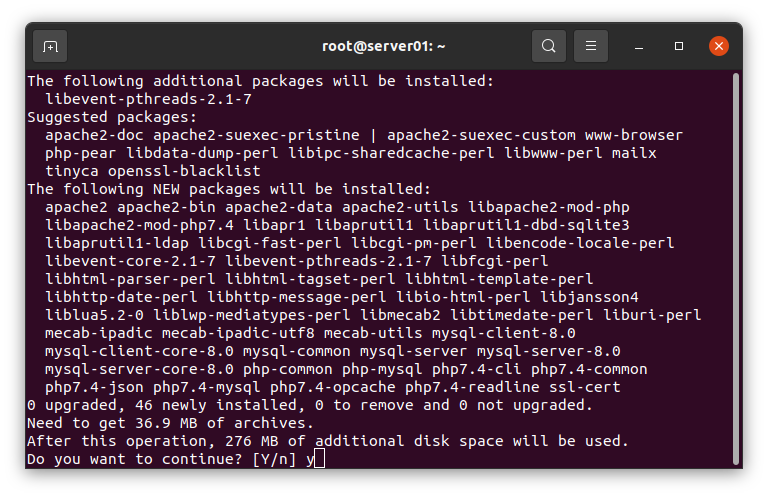Open the terminal search tool
Image resolution: width=768 pixels, height=497 pixels.
[x=549, y=46]
